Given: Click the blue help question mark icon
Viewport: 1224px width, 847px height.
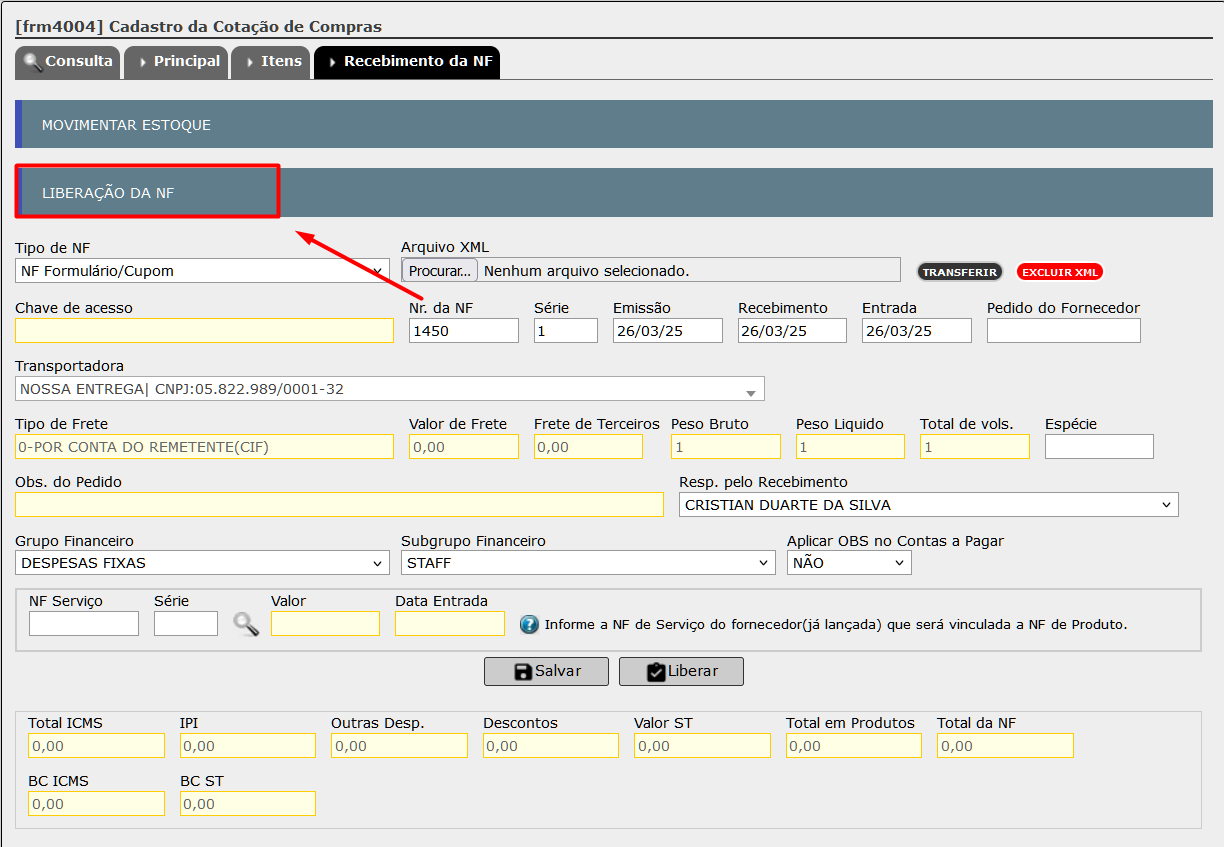Looking at the screenshot, I should 529,625.
